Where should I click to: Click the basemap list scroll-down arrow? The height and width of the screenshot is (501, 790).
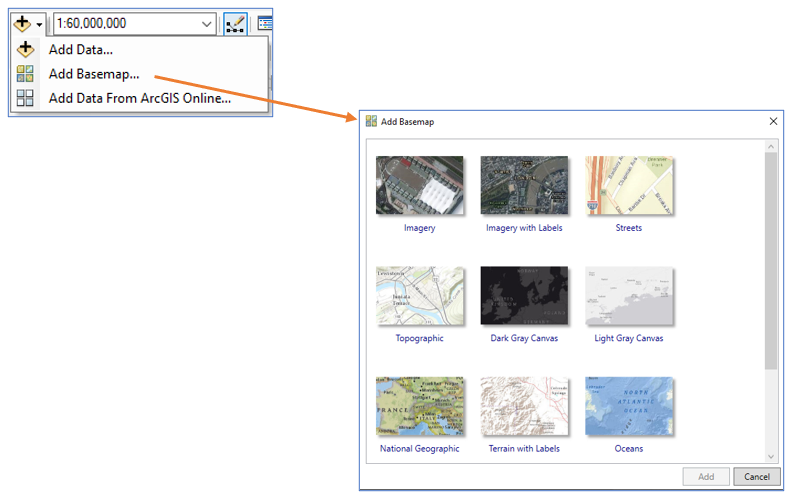pos(770,457)
